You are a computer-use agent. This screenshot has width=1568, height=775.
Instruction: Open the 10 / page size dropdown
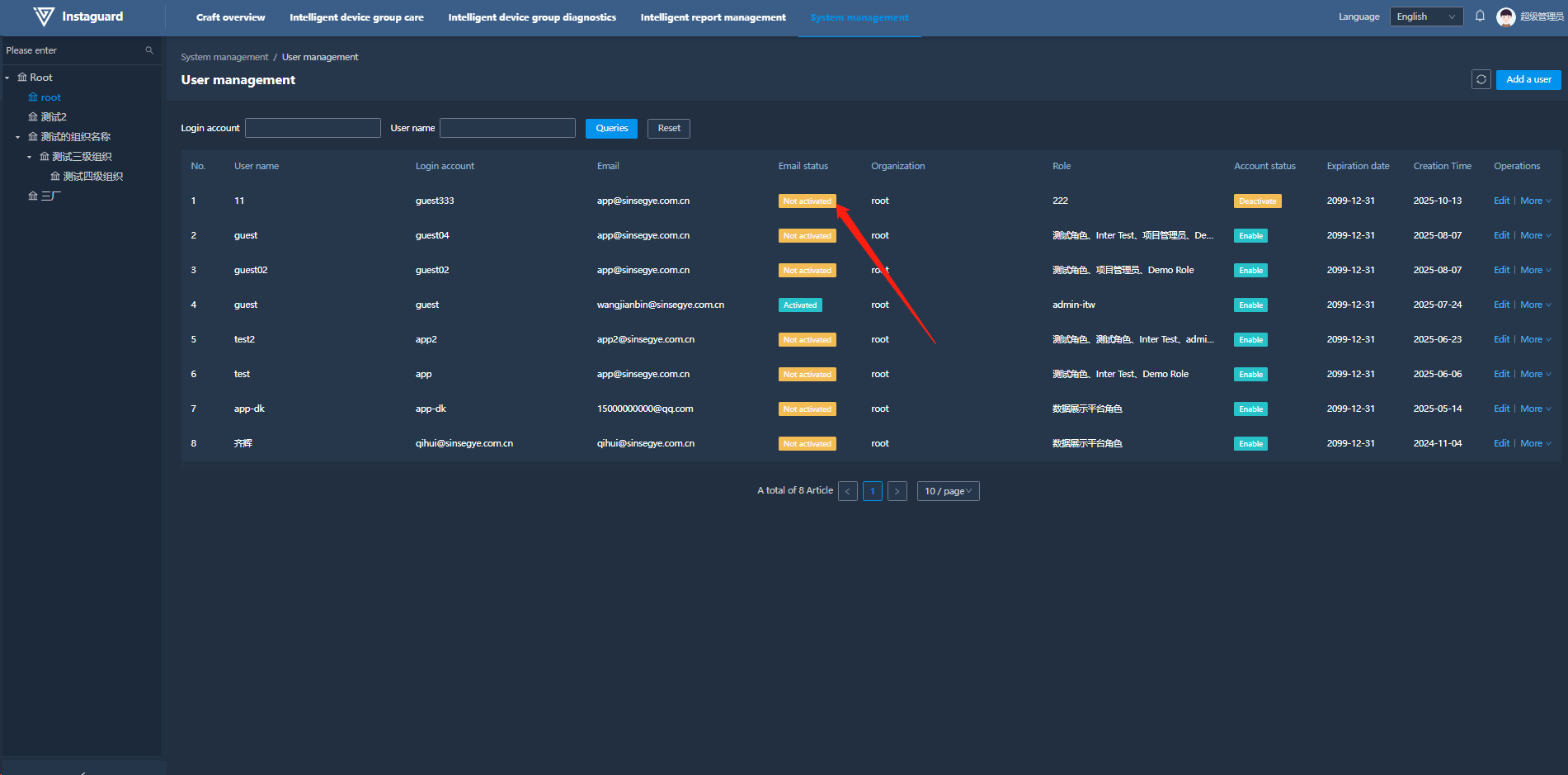(948, 491)
